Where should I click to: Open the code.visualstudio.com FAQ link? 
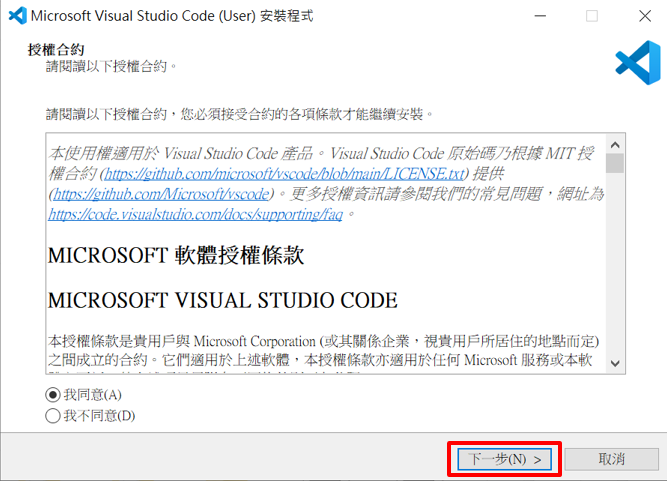pos(195,214)
